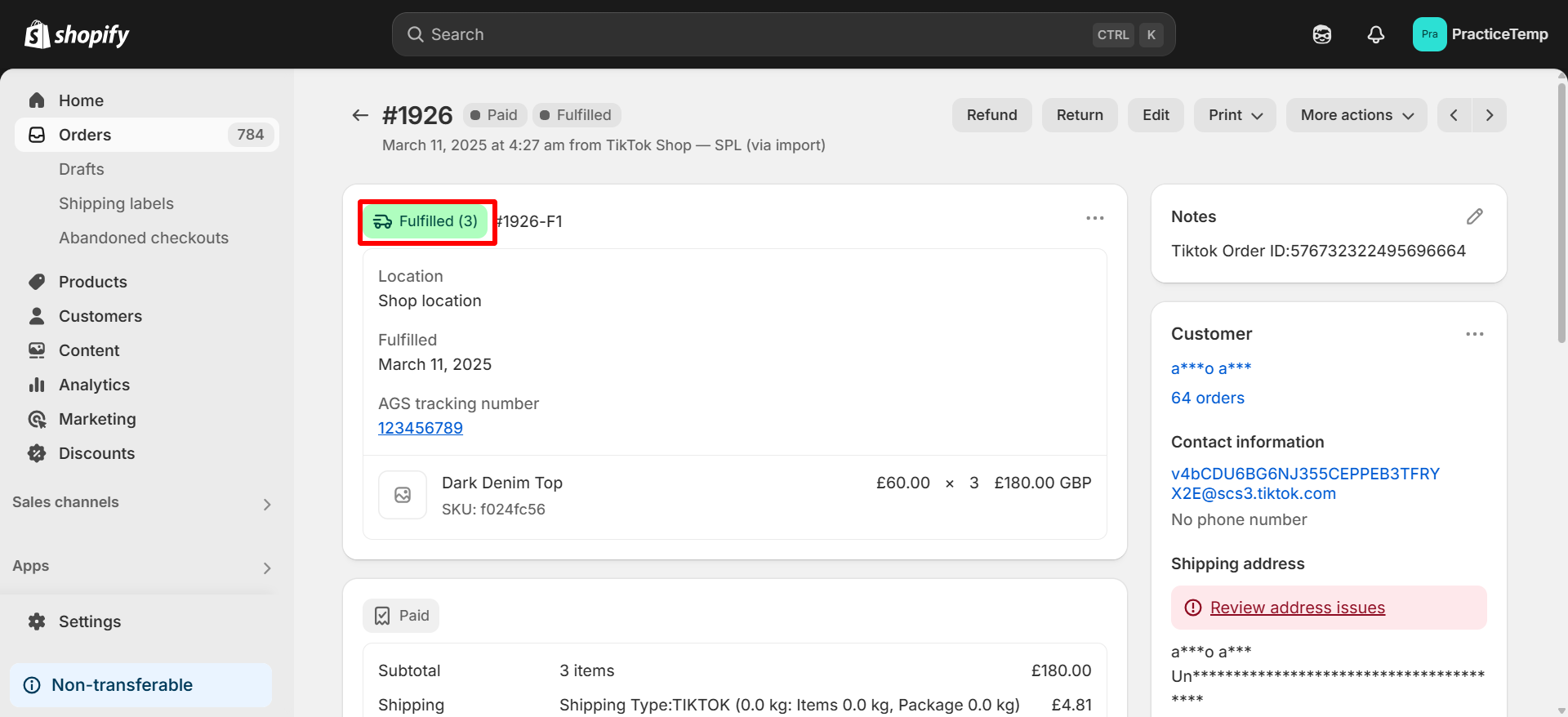Click the Customers person icon
1568x717 pixels.
coord(37,316)
